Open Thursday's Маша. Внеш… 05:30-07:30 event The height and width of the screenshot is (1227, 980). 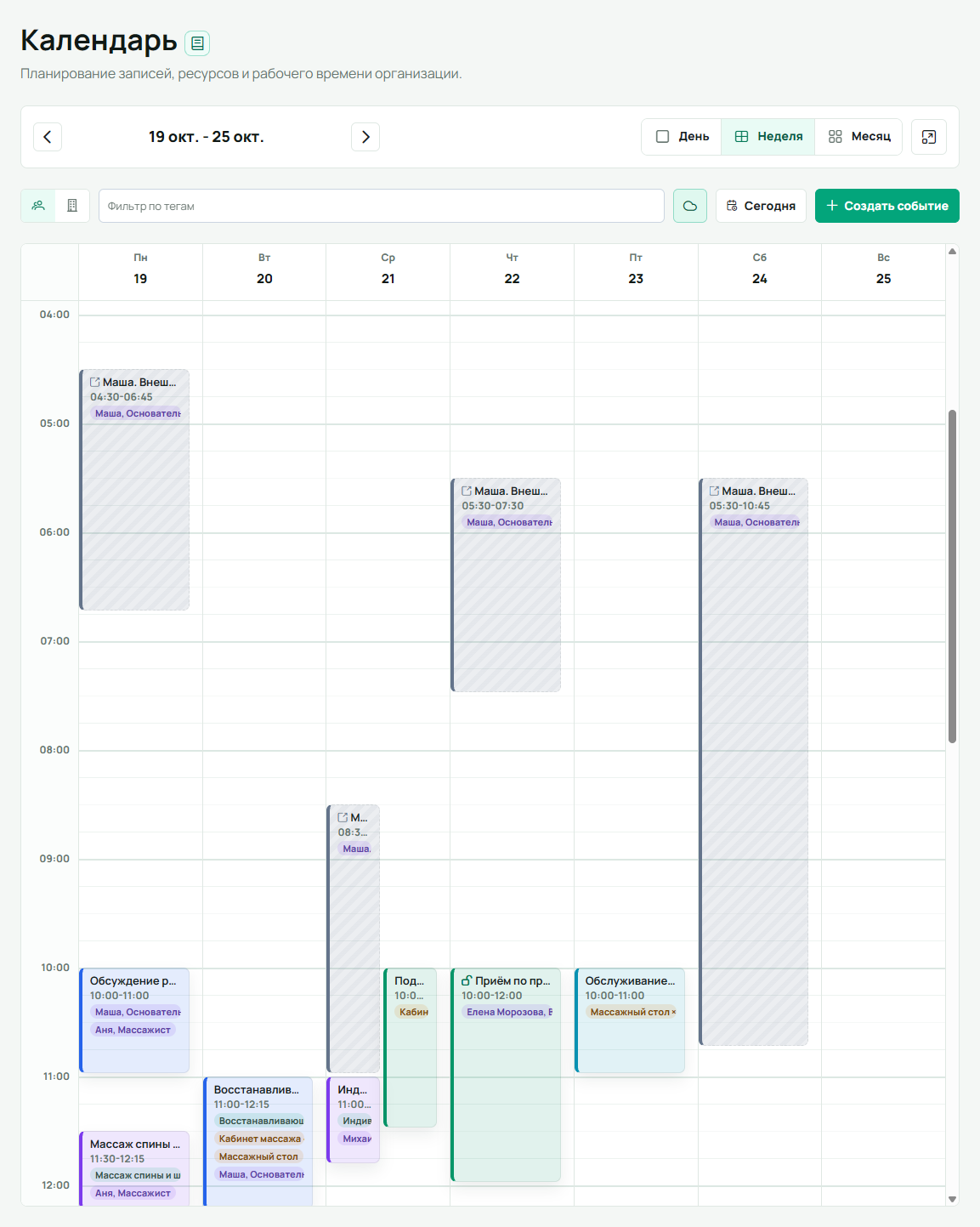coord(506,585)
